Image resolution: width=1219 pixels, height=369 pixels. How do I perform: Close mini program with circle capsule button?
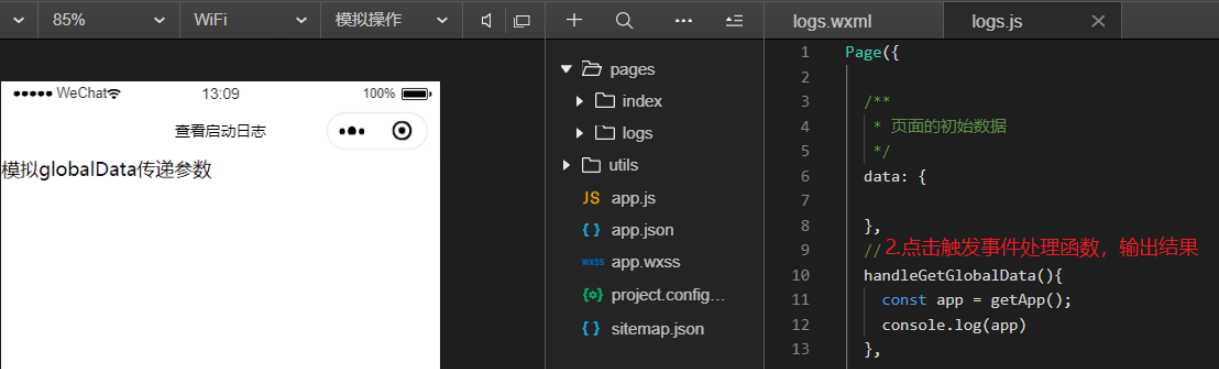pyautogui.click(x=402, y=131)
